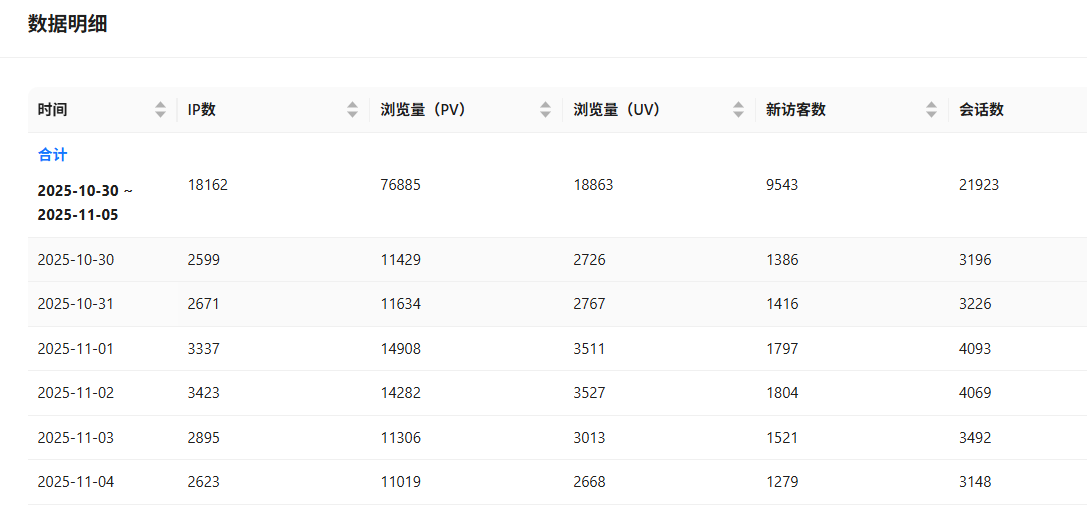Click the 2025-11-03 date cell
The height and width of the screenshot is (506, 1087).
click(76, 438)
